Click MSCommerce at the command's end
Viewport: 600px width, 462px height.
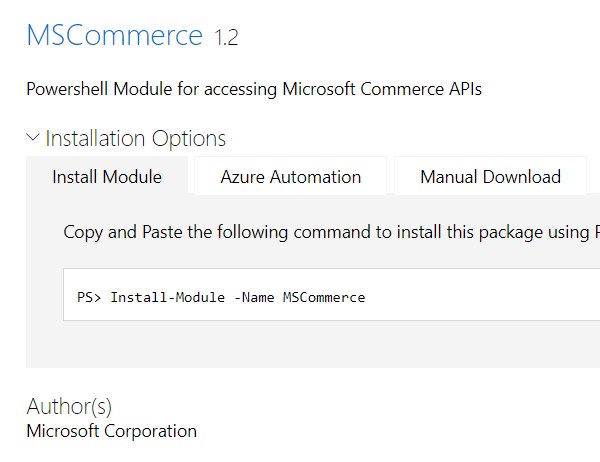324,297
